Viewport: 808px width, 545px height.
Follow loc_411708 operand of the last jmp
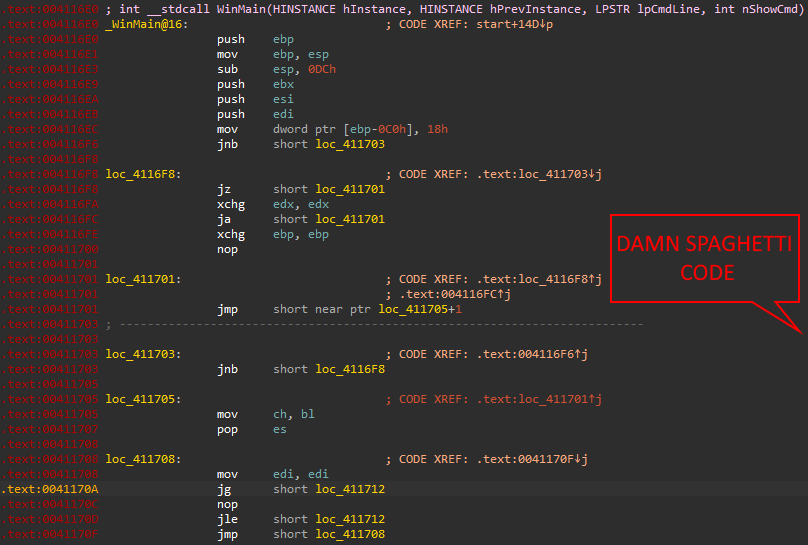(x=350, y=534)
